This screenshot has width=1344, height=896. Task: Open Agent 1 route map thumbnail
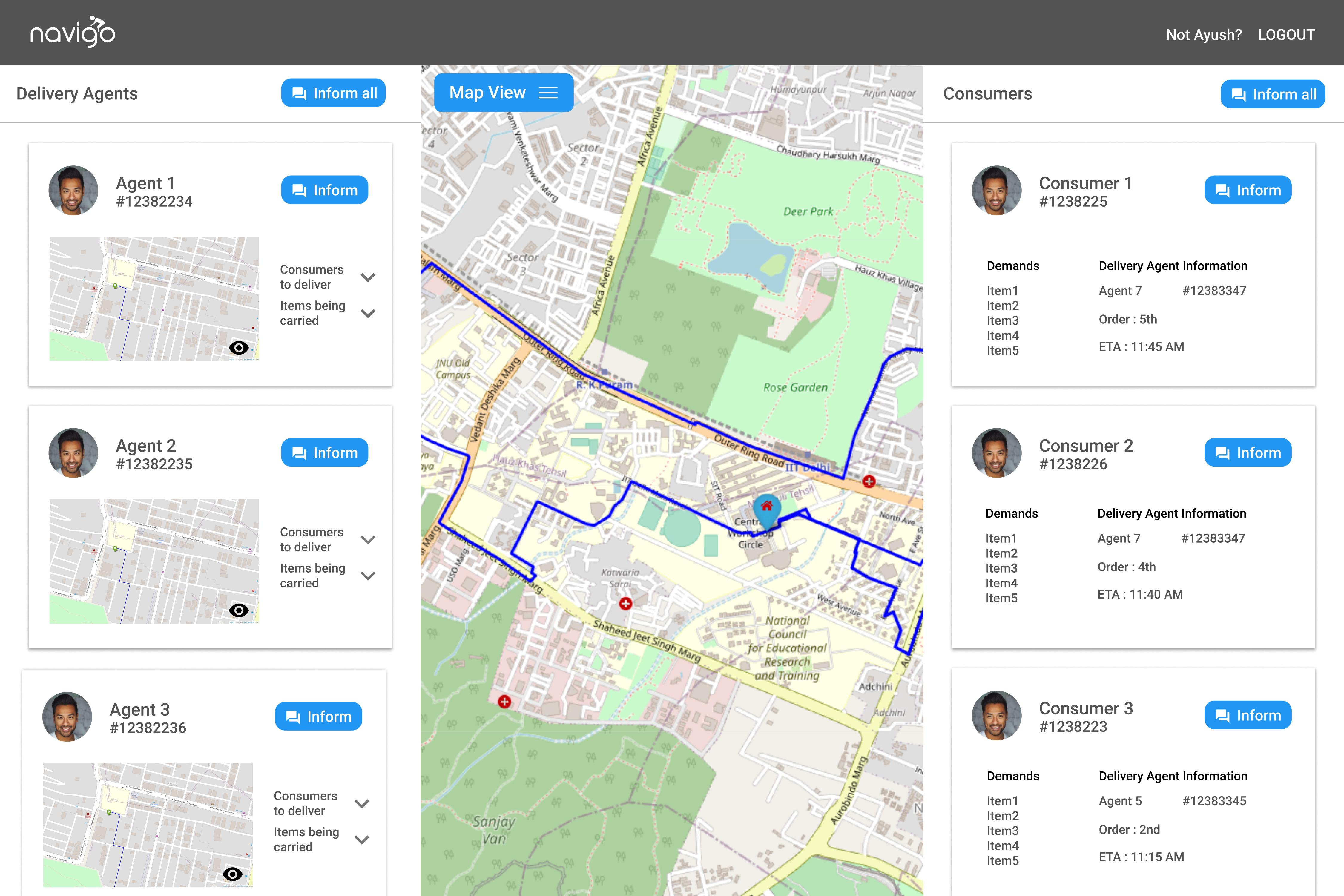154,298
